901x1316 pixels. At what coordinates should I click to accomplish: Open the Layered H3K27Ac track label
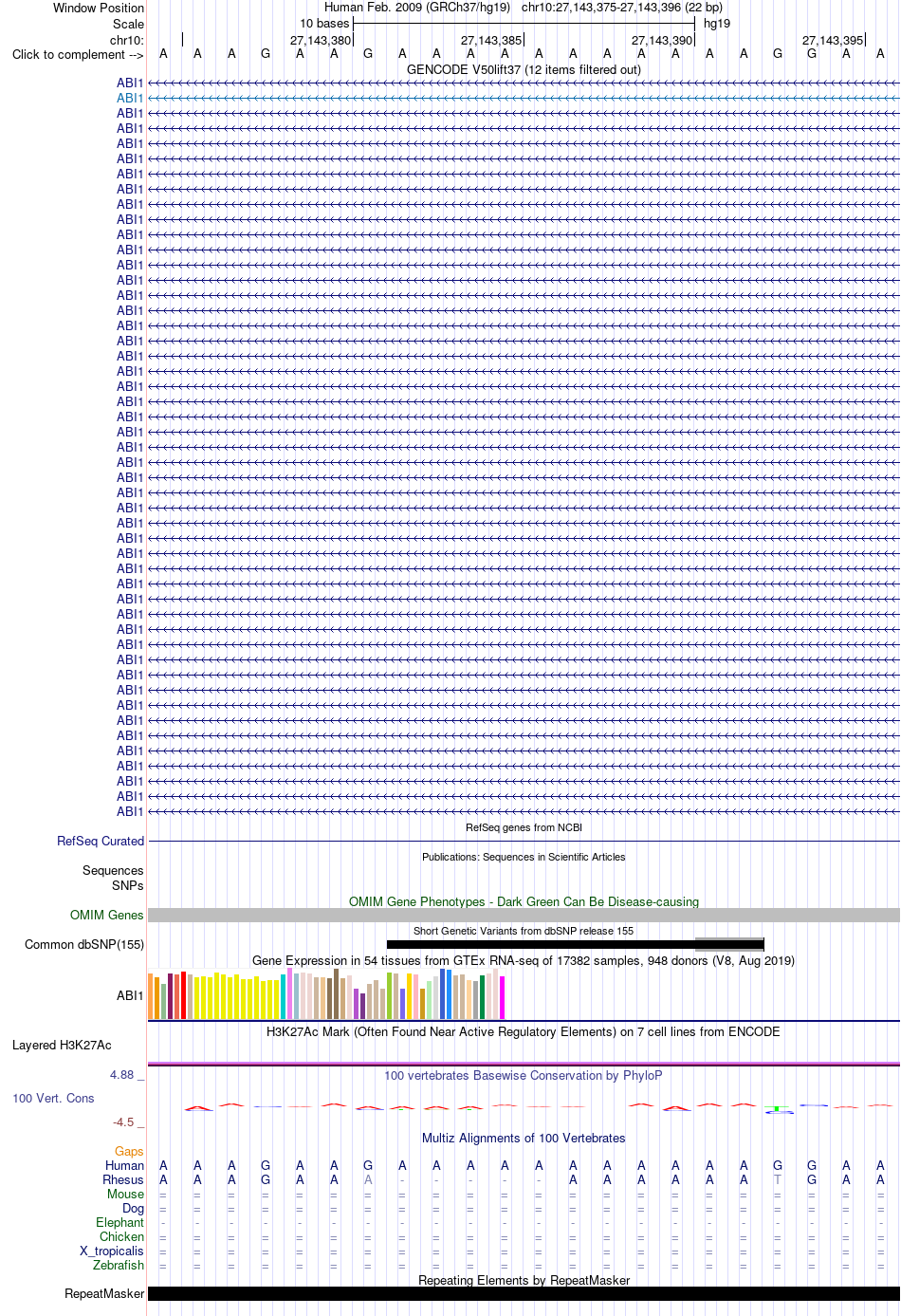(x=62, y=1045)
